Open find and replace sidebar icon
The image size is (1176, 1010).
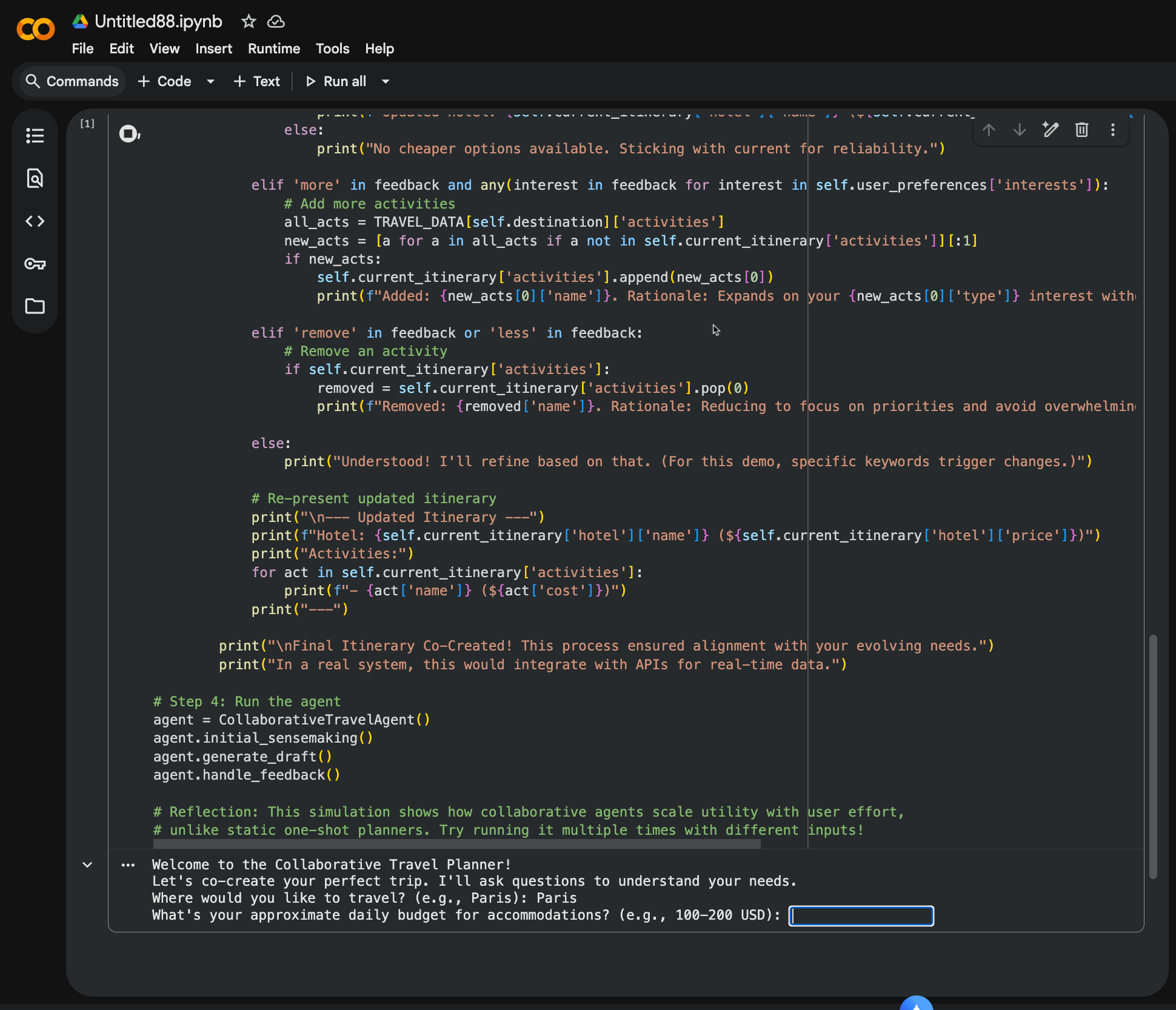(x=35, y=178)
